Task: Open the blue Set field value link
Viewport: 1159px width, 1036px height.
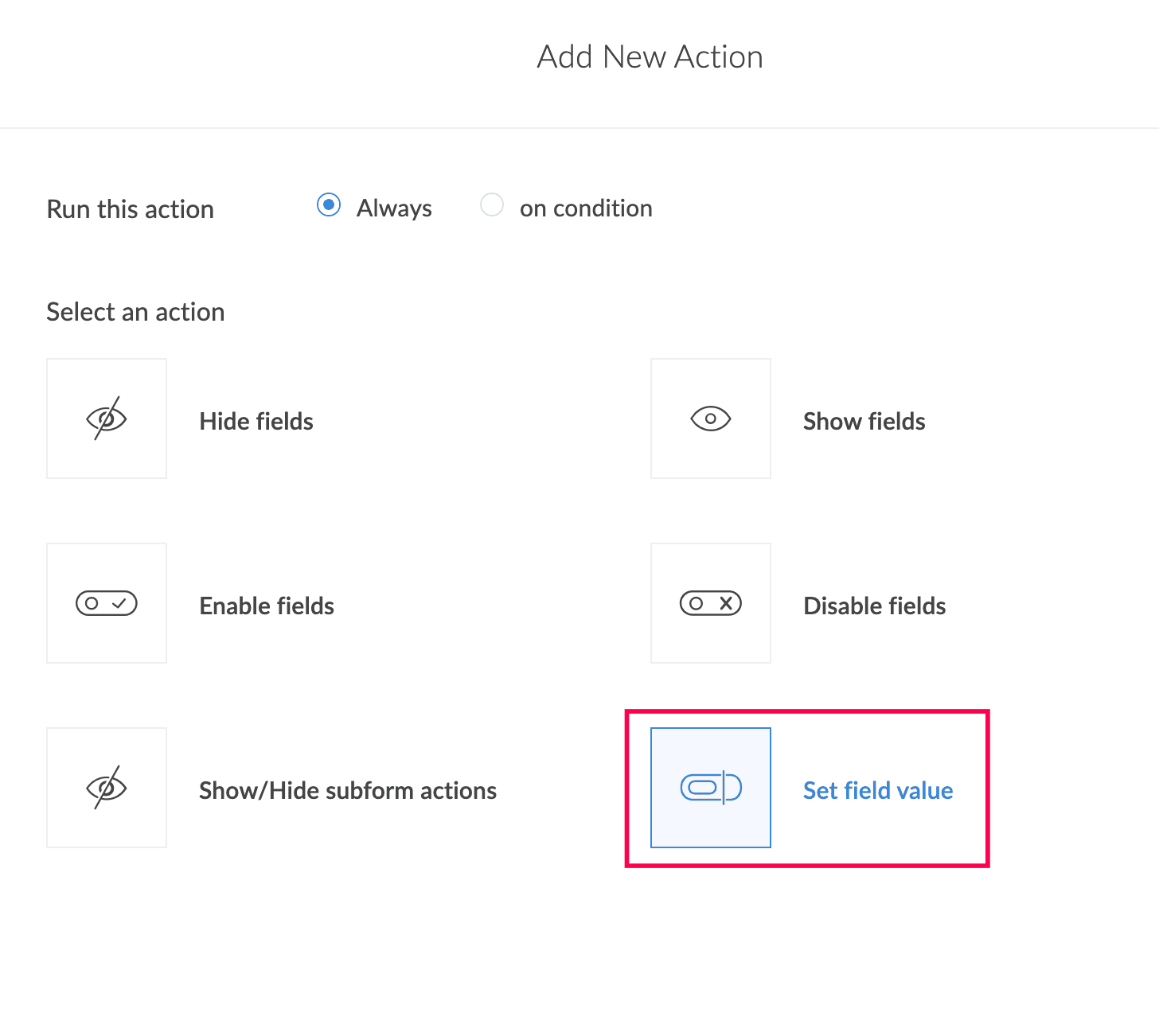Action: pos(878,790)
